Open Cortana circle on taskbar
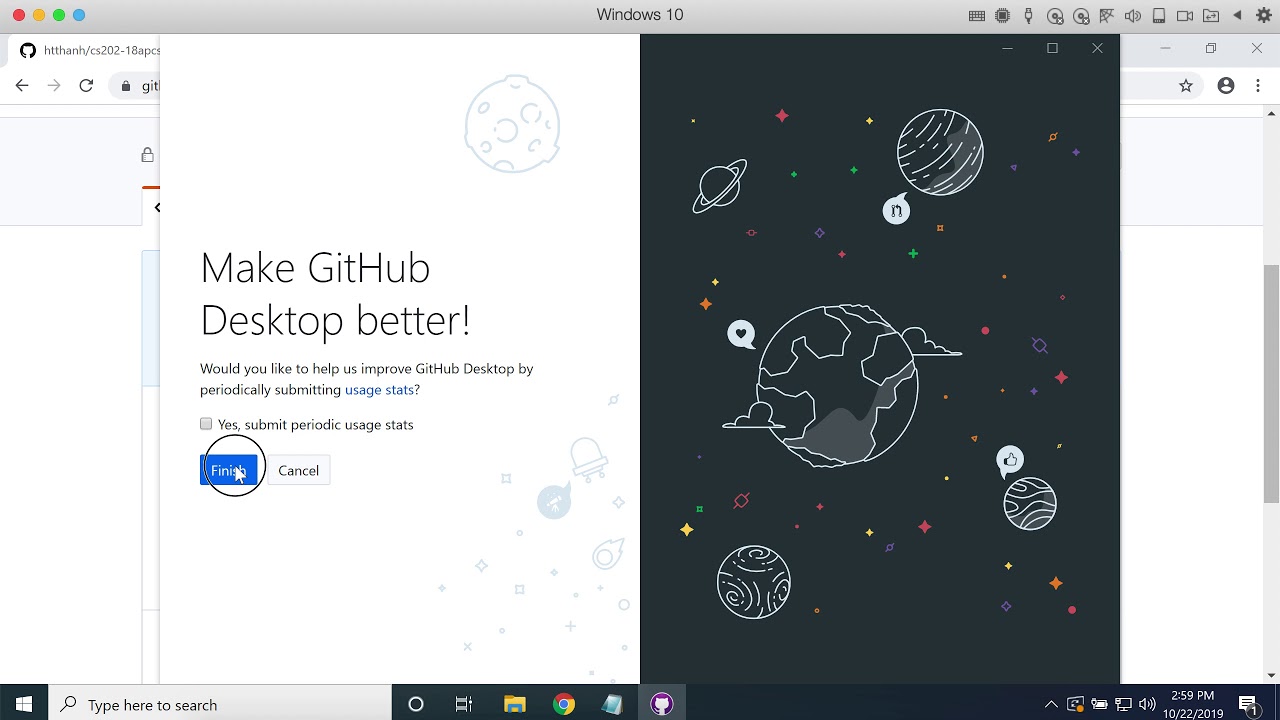This screenshot has width=1280, height=720. [x=416, y=704]
